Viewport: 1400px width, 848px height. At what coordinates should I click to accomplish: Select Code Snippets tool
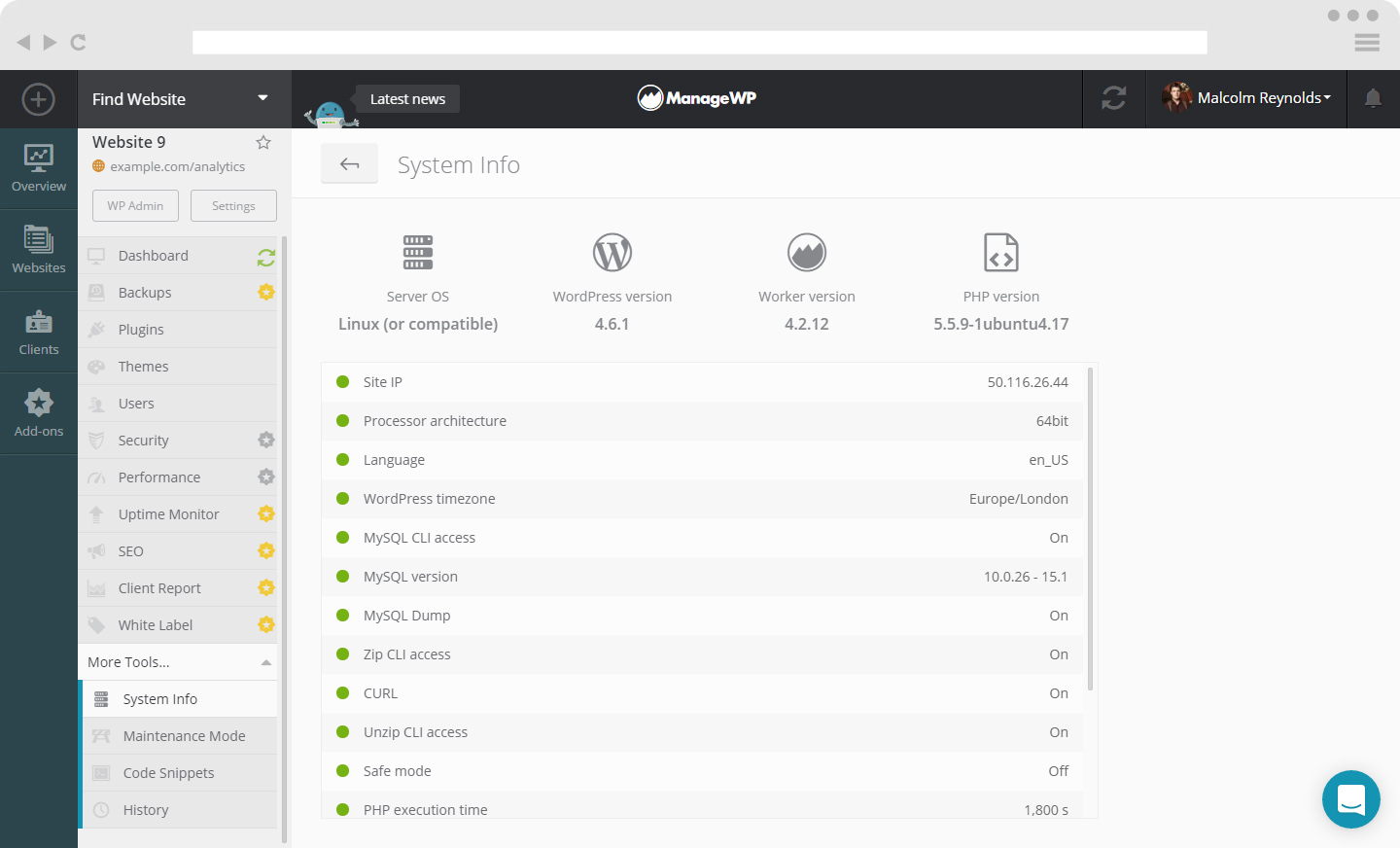coord(180,773)
